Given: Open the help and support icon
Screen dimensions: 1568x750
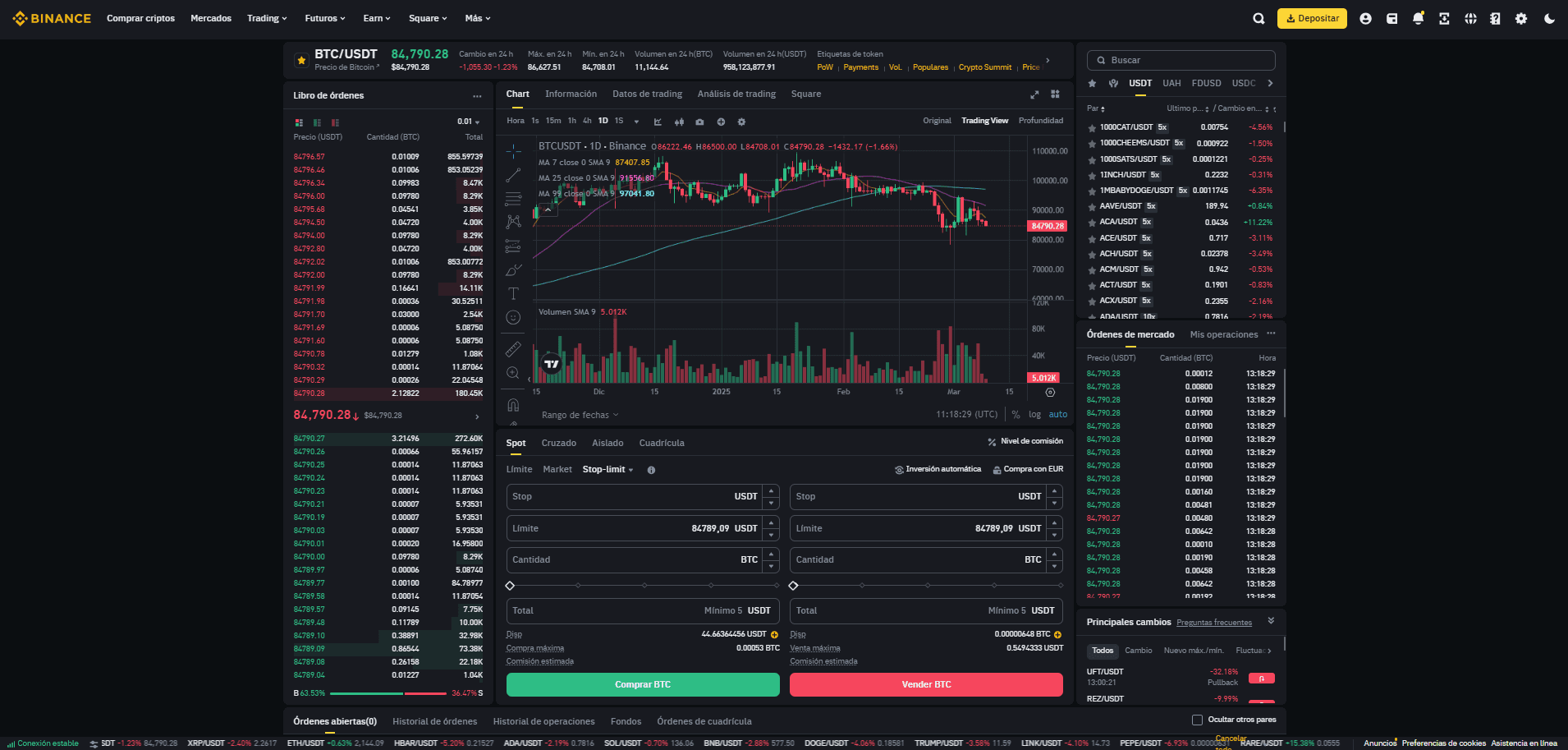Looking at the screenshot, I should point(1495,18).
